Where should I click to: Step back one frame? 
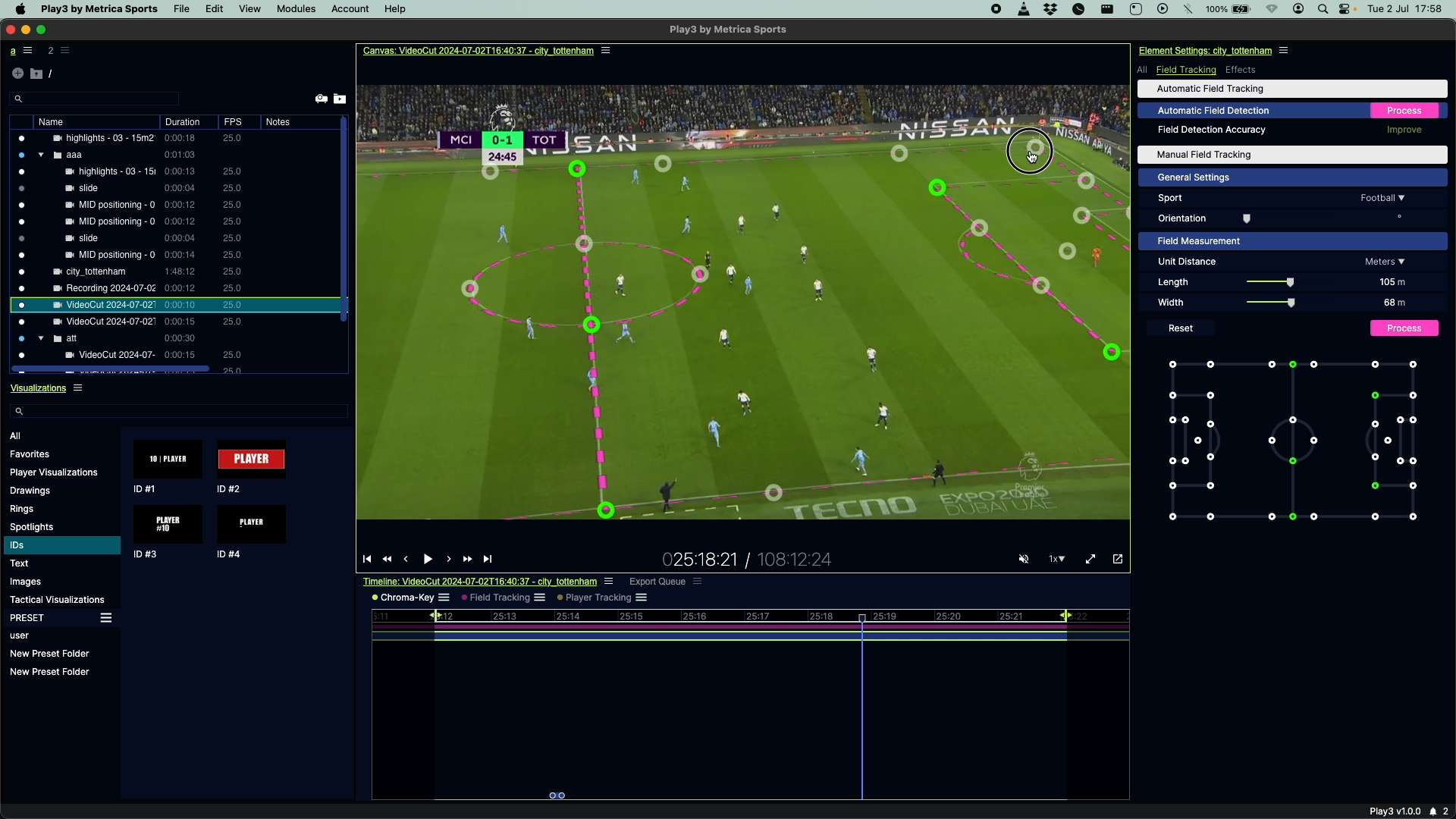[x=406, y=559]
